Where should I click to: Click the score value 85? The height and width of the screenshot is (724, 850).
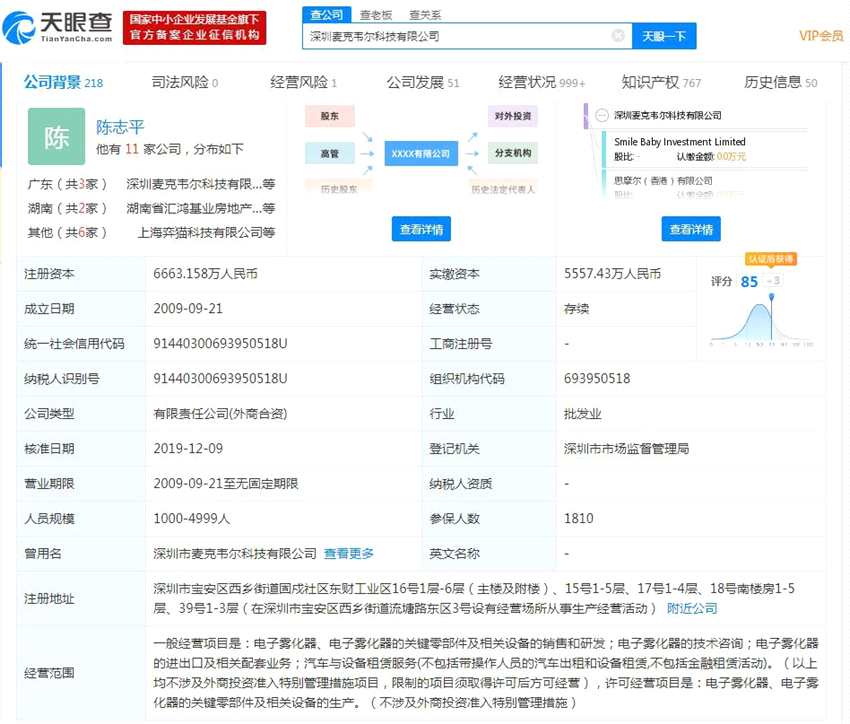749,281
